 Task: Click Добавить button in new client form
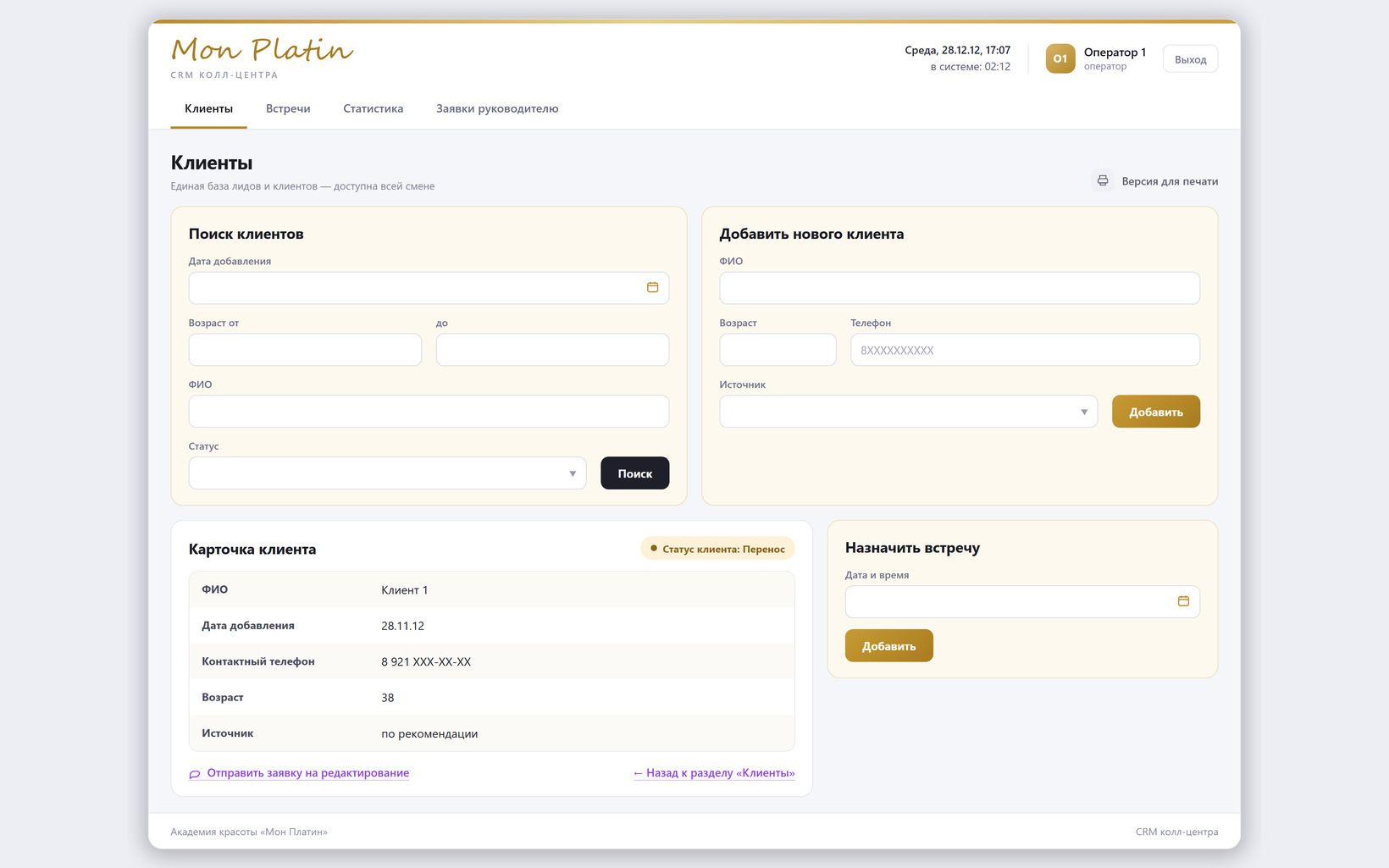1155,412
